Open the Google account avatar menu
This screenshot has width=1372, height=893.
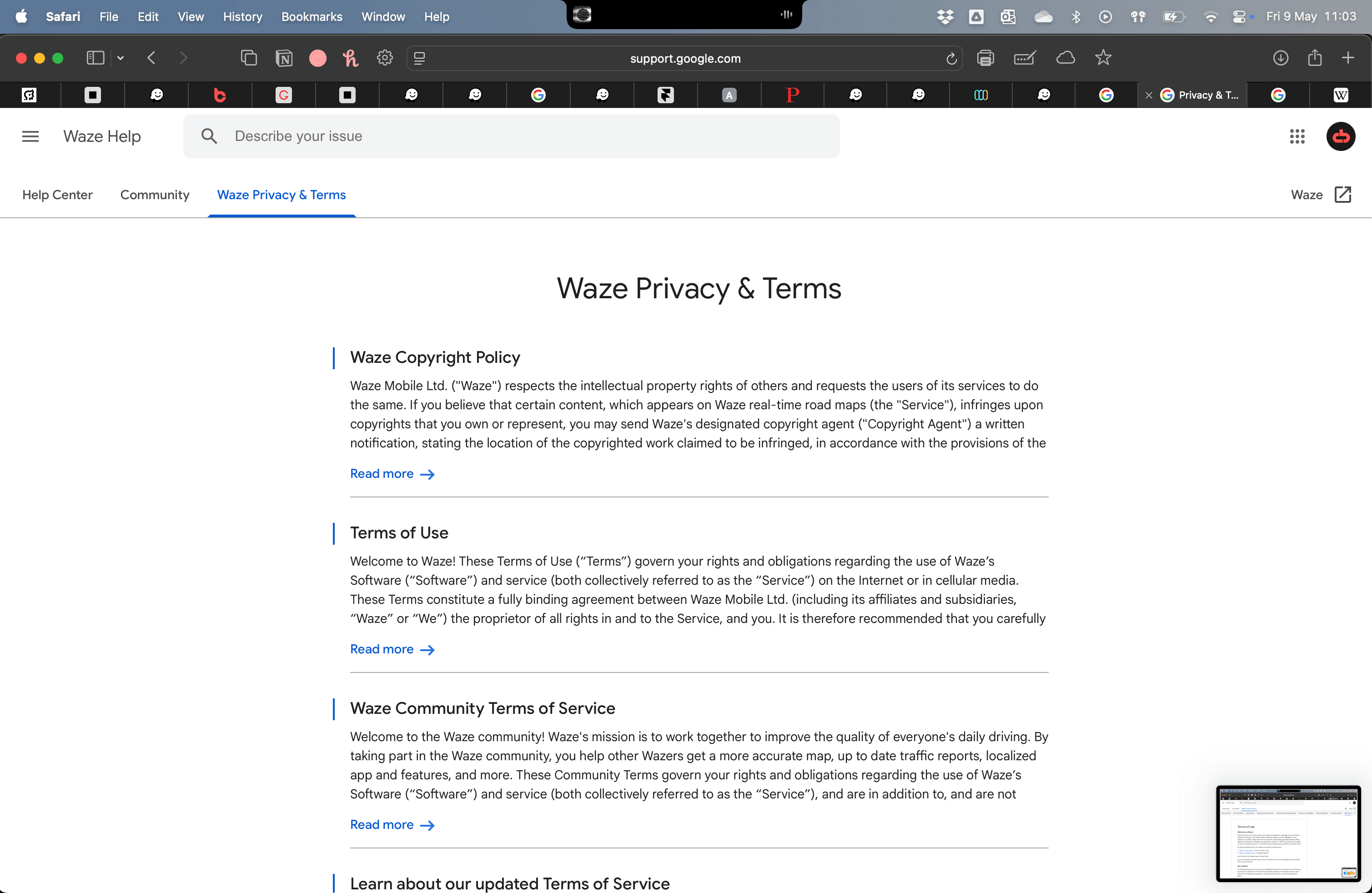click(x=1340, y=136)
